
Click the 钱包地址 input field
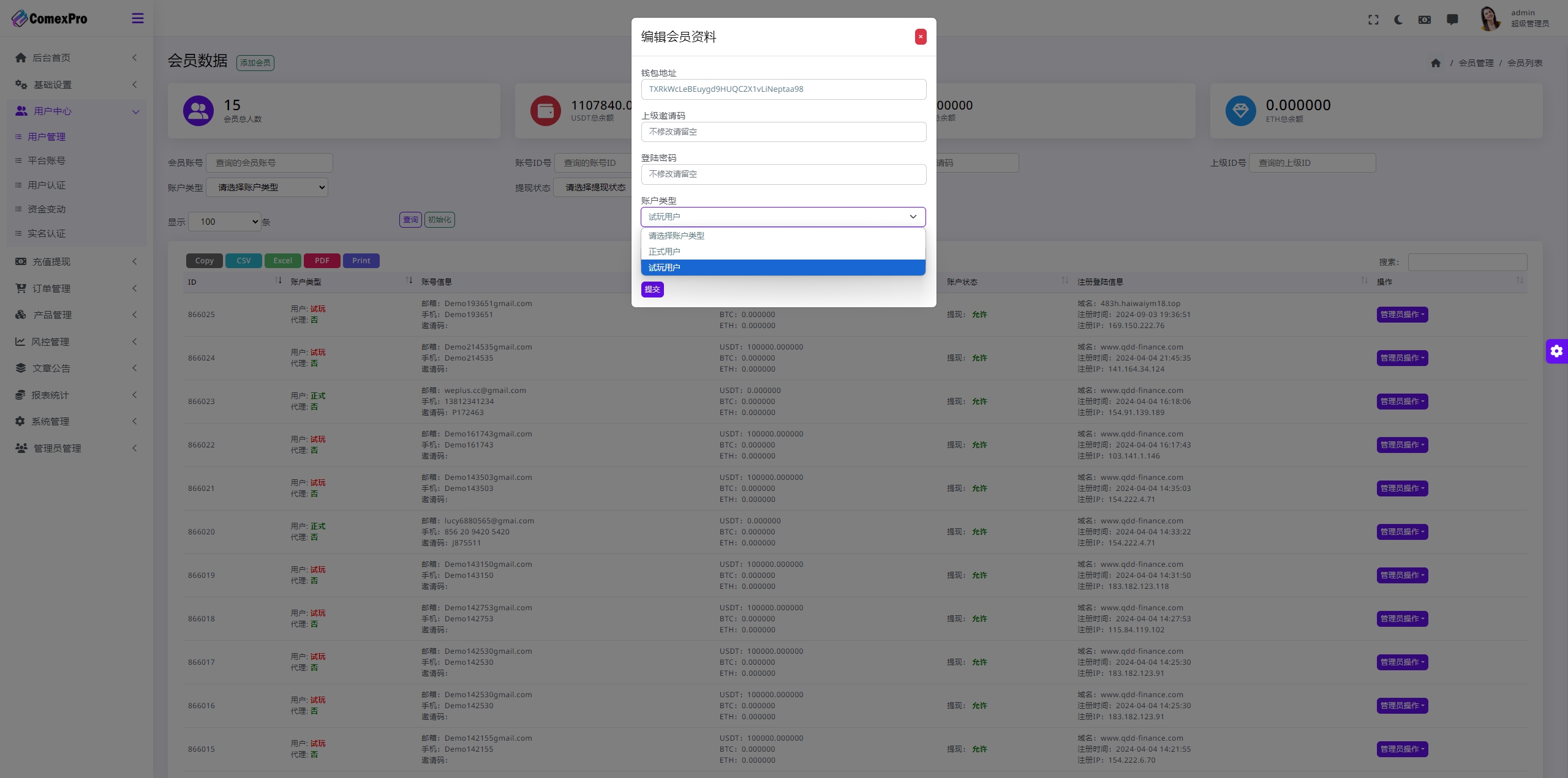783,89
